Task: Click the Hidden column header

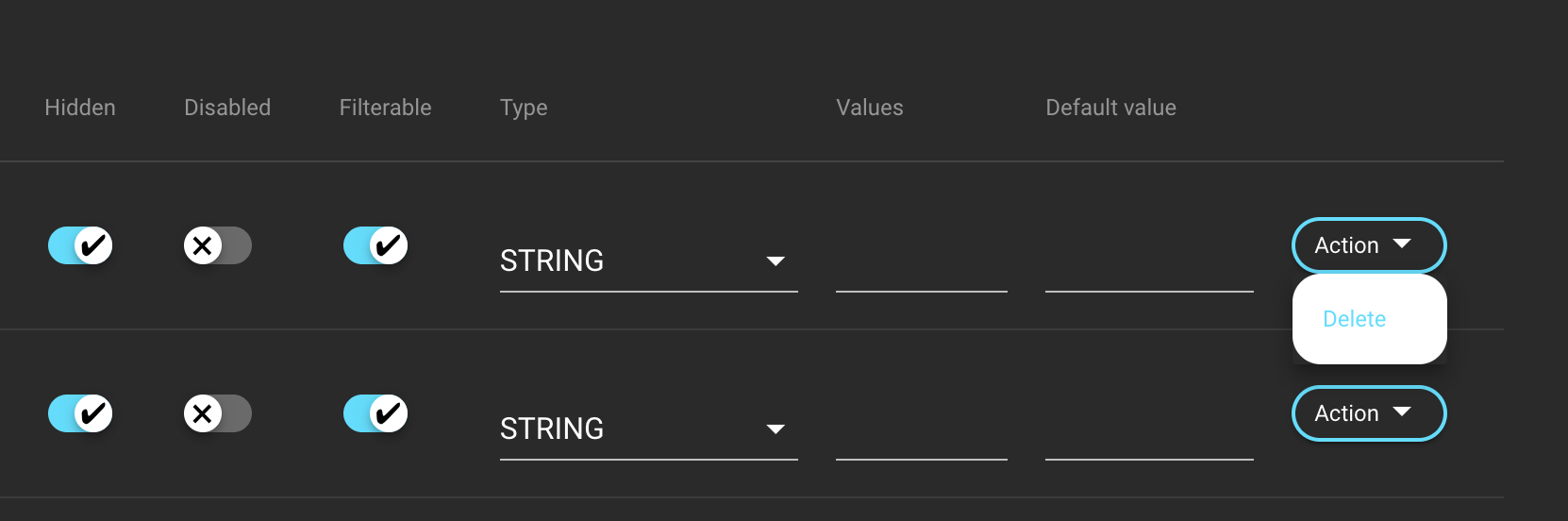Action: point(80,108)
